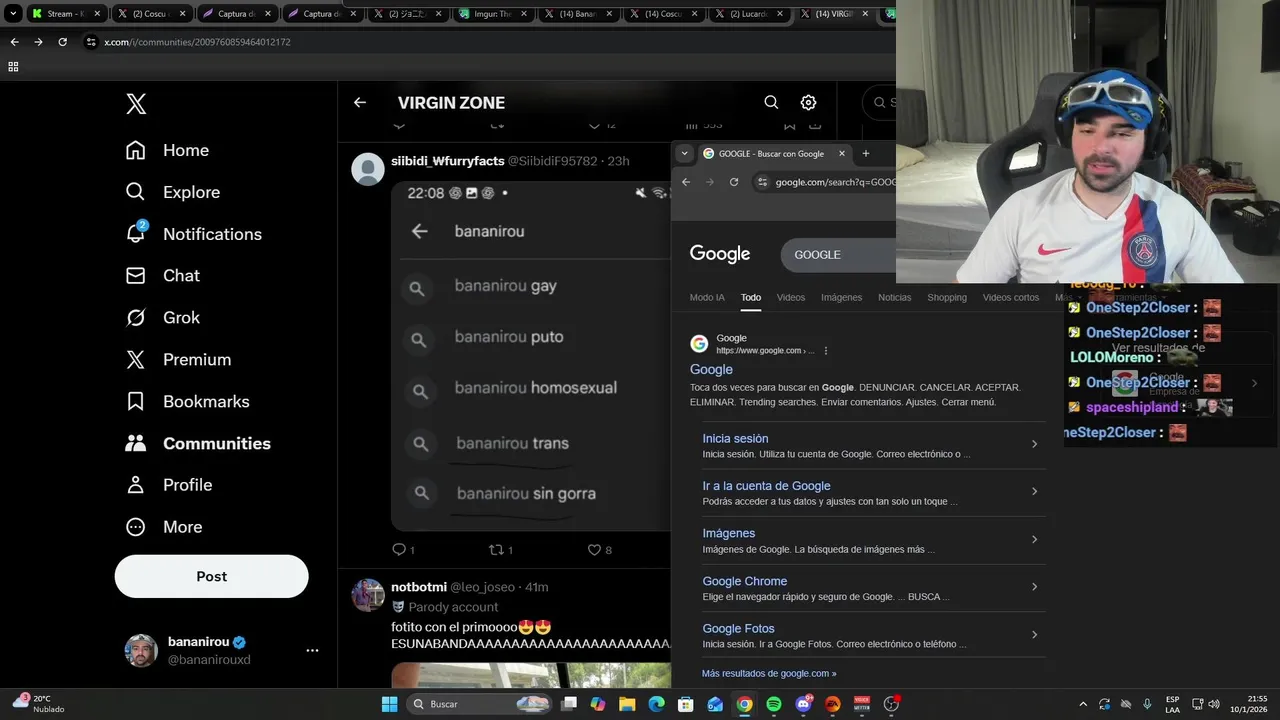Click the Google logo on results page
This screenshot has width=1280, height=720.
[x=720, y=254]
